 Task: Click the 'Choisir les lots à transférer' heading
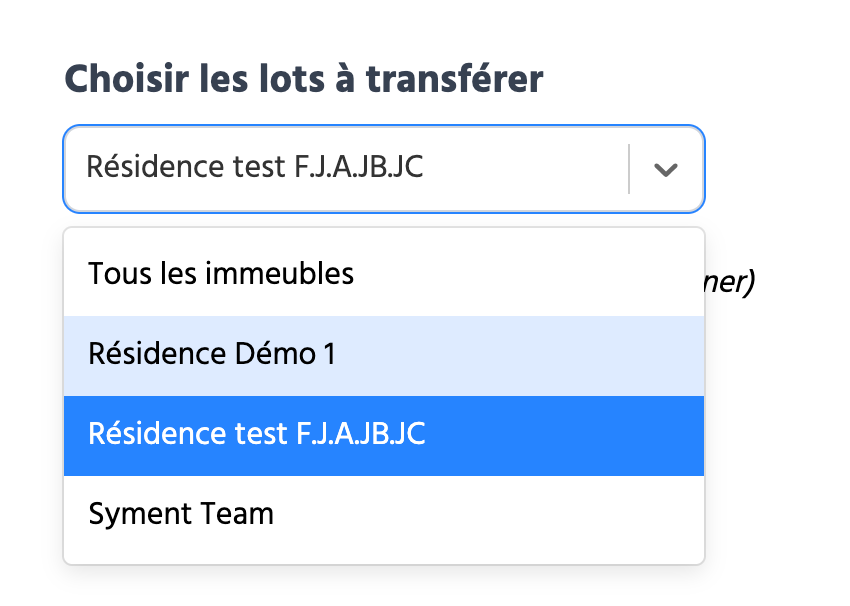(304, 80)
